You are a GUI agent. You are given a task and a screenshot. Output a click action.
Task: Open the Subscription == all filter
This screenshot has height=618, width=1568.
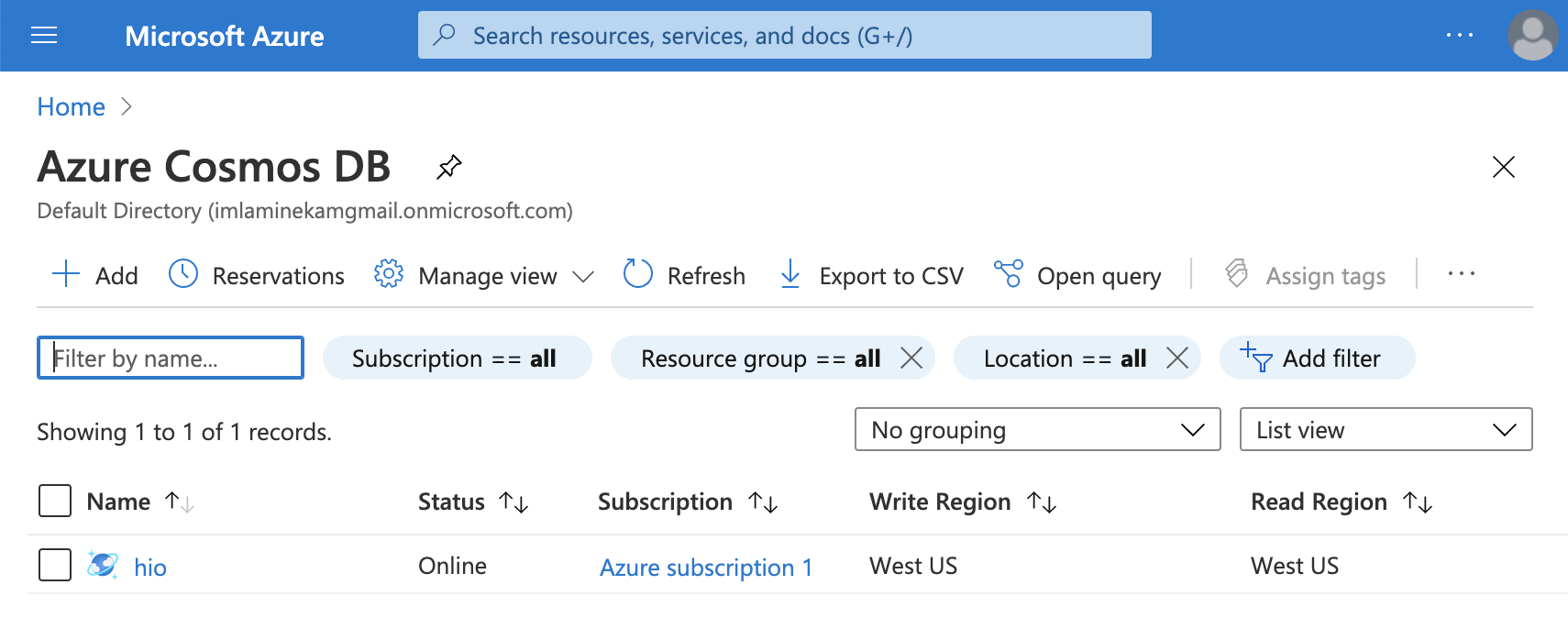457,358
